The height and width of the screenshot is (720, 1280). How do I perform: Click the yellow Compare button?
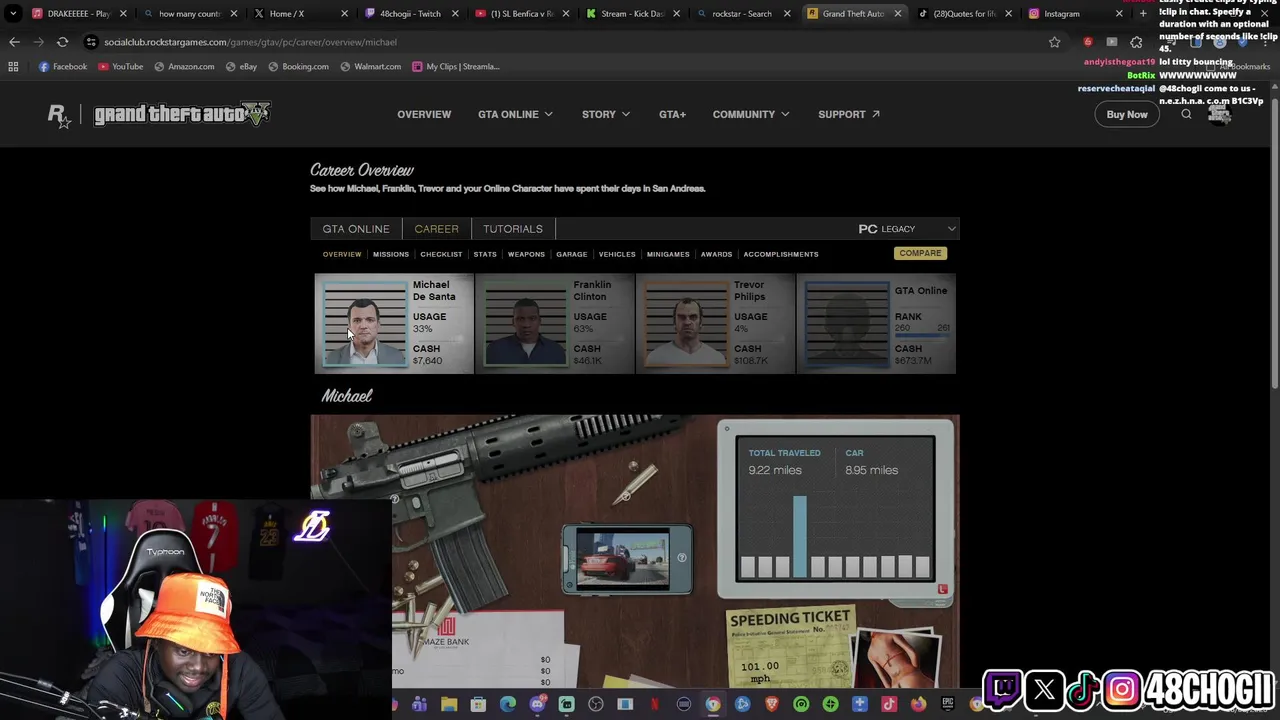pyautogui.click(x=920, y=253)
